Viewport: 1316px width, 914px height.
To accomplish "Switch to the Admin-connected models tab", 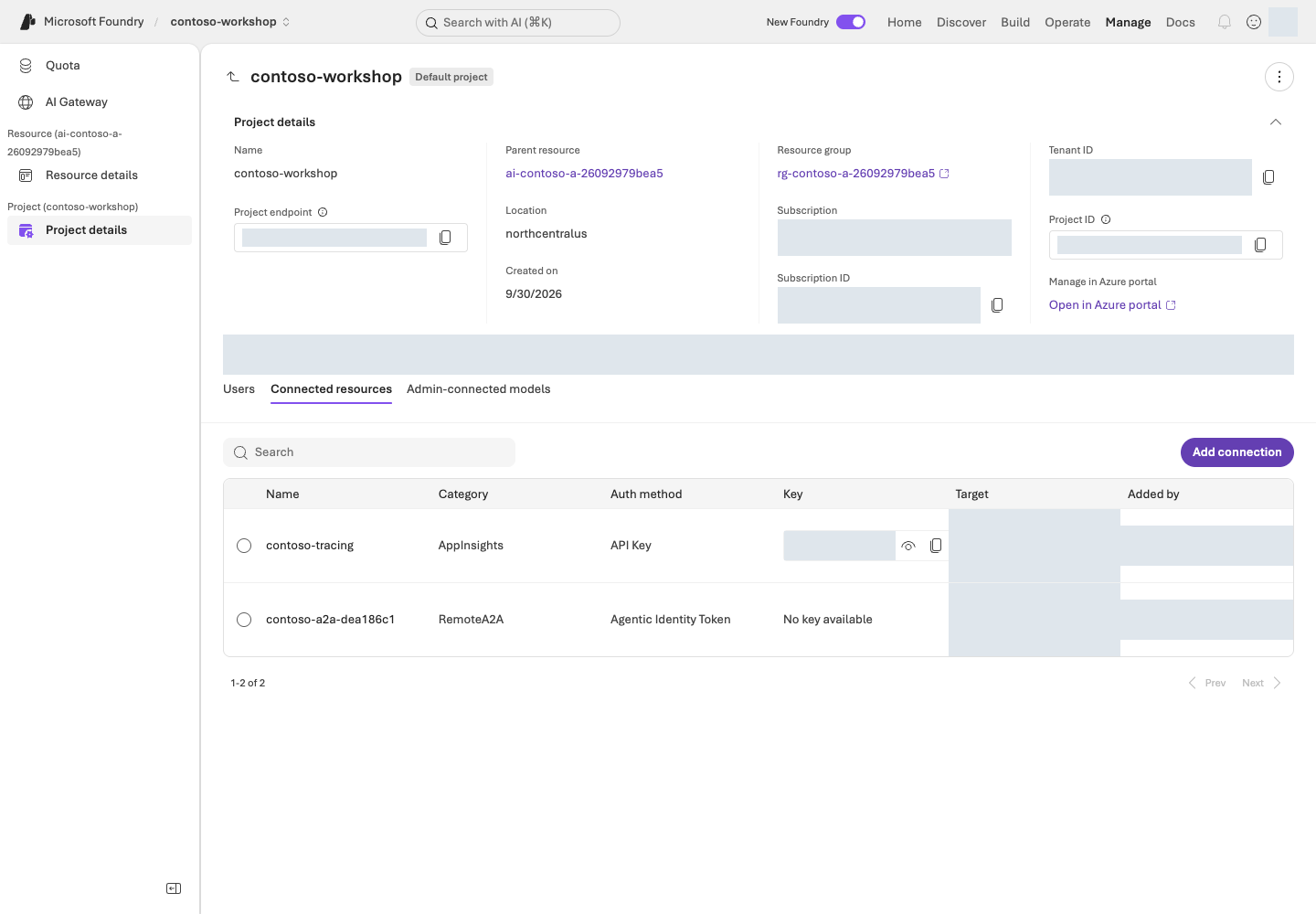I will (478, 389).
